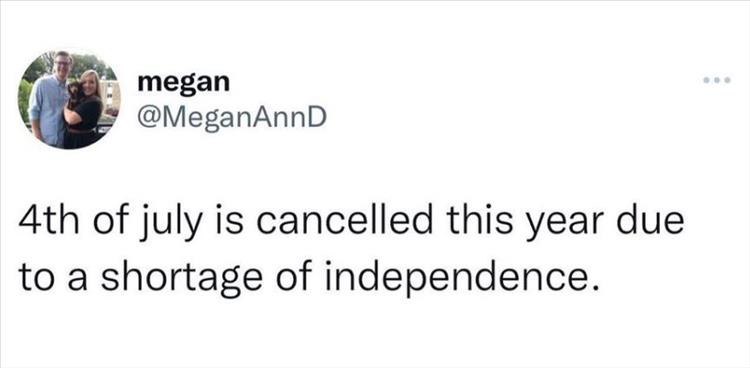Click the @ symbol in the handle
Viewport: 750px width, 368px height.
[x=148, y=118]
